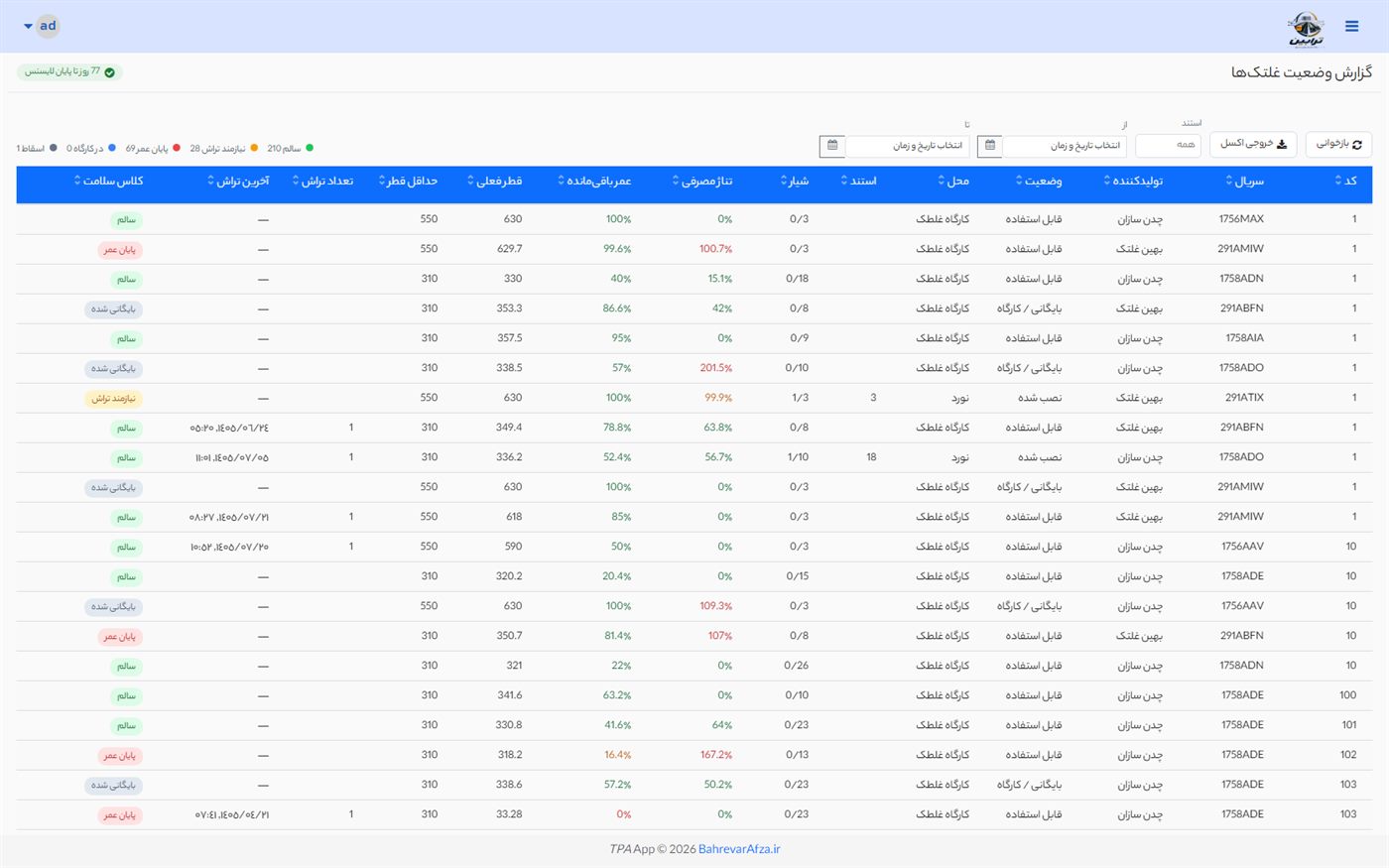Select the serial cell 1758AIA
Screen dimensions: 1389x868
coord(1244,338)
